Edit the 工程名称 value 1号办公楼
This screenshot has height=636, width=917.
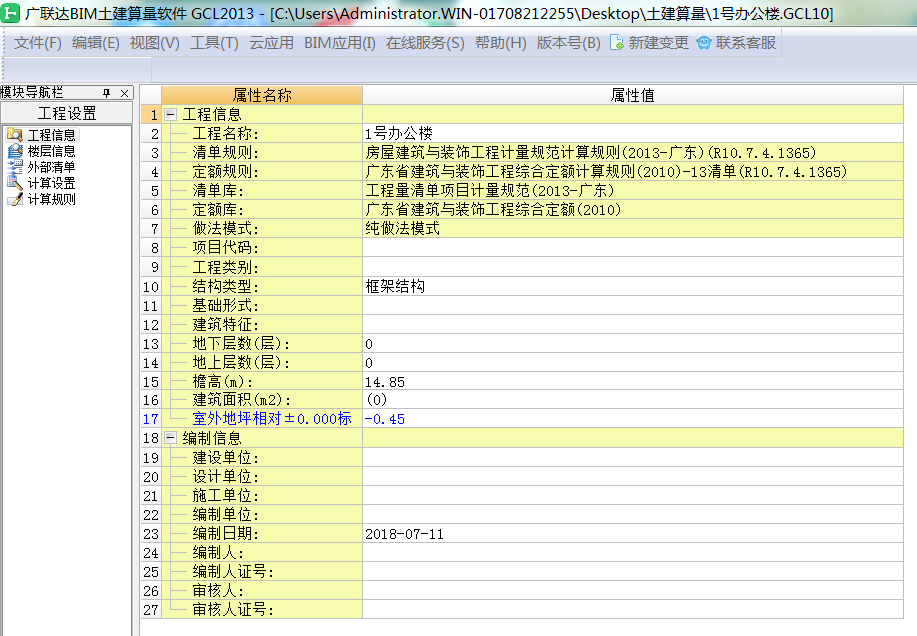[633, 133]
